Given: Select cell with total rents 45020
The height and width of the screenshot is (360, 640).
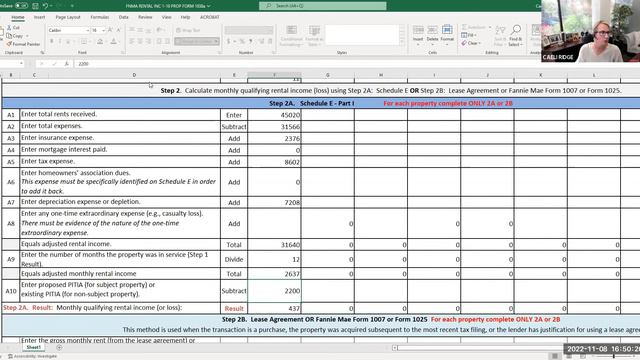Looking at the screenshot, I should point(274,115).
